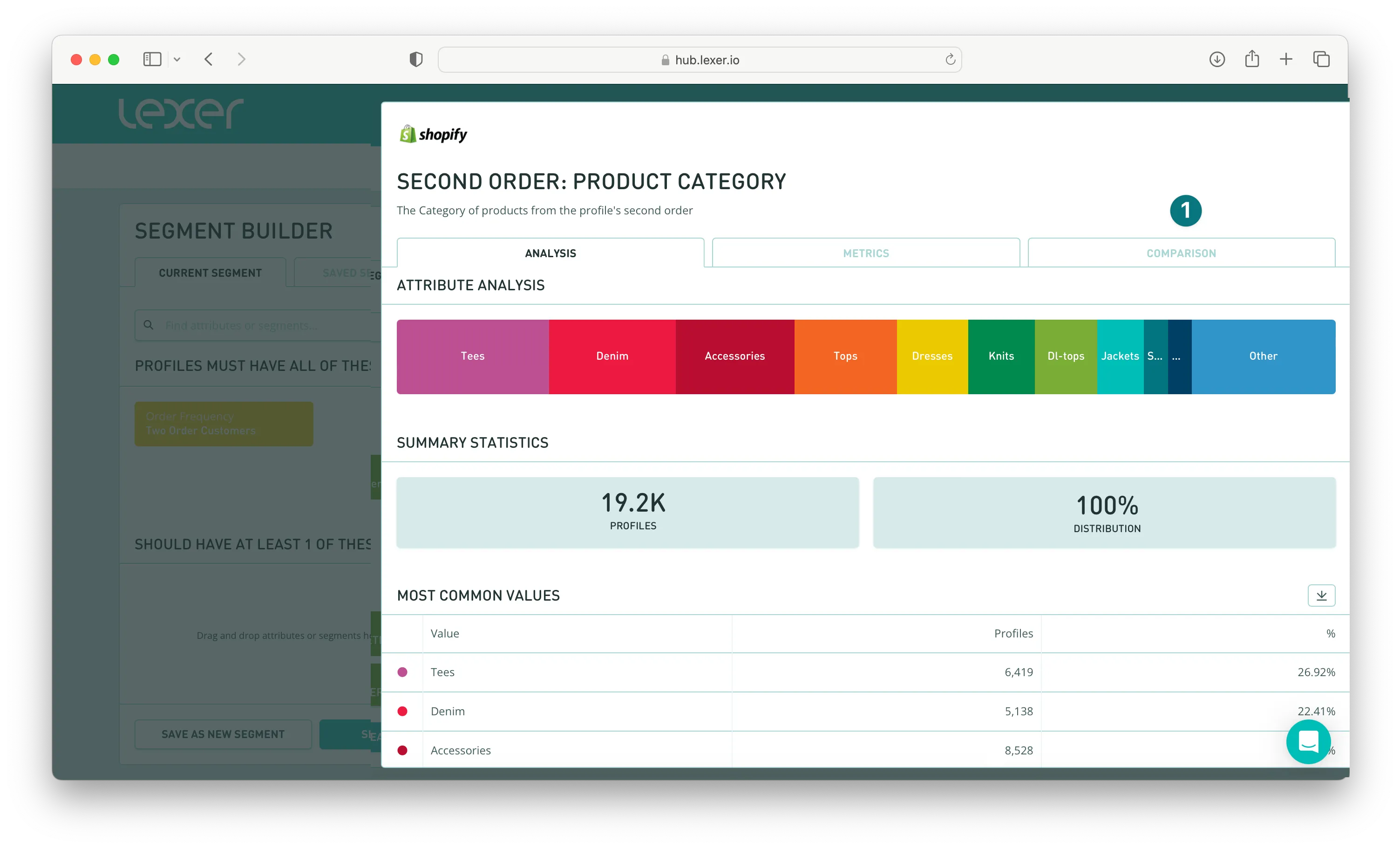Select the Tees segment in the bar chart

coord(472,356)
